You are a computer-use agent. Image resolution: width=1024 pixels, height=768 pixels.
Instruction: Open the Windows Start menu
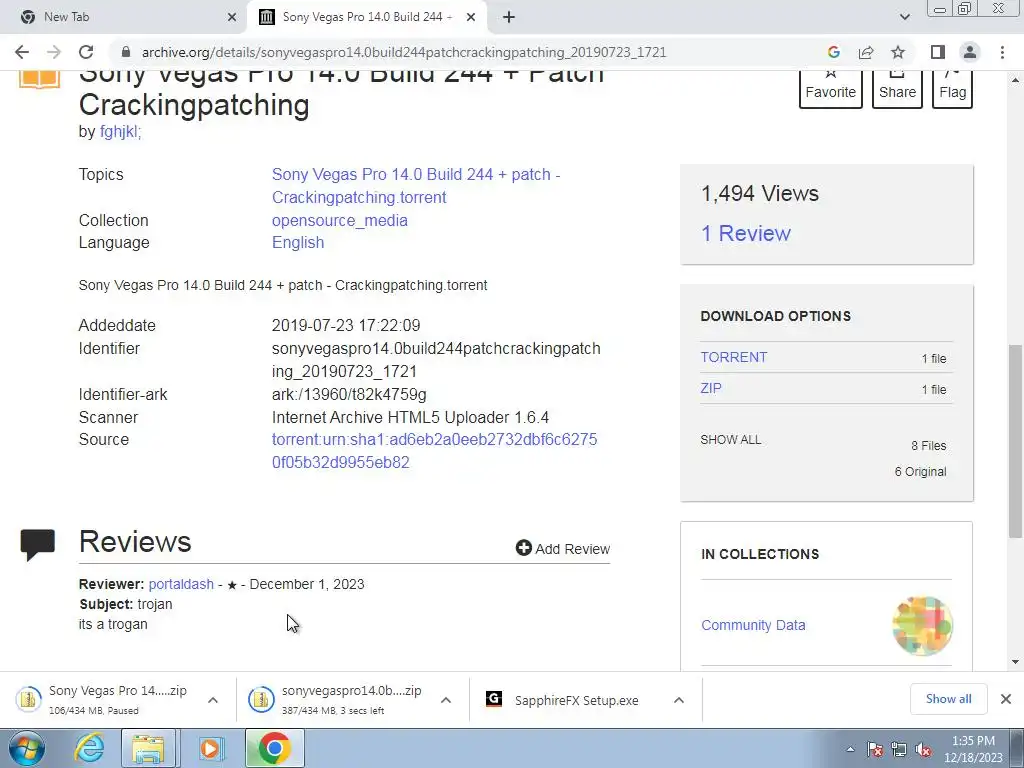pos(26,748)
